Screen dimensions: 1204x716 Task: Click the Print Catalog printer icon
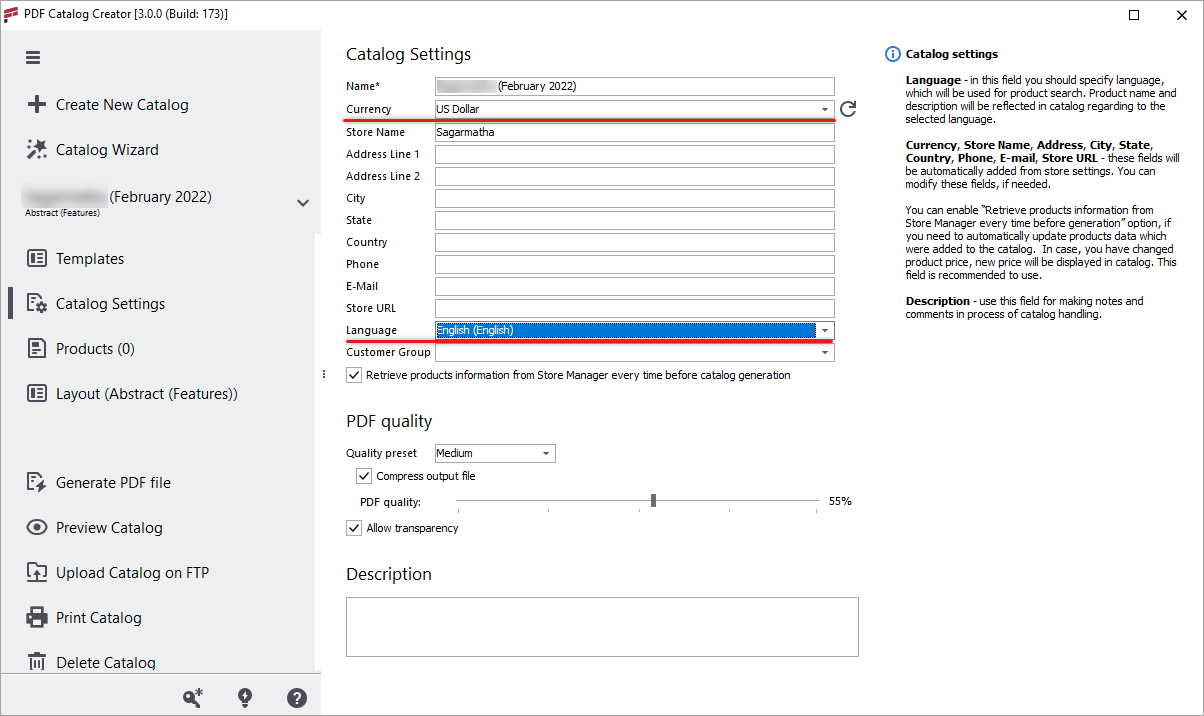[37, 617]
